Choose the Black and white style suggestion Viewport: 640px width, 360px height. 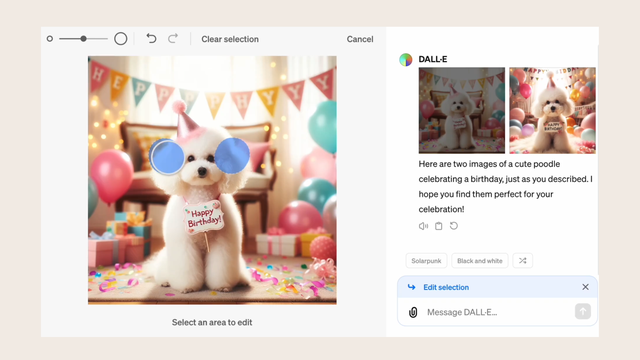(x=480, y=261)
